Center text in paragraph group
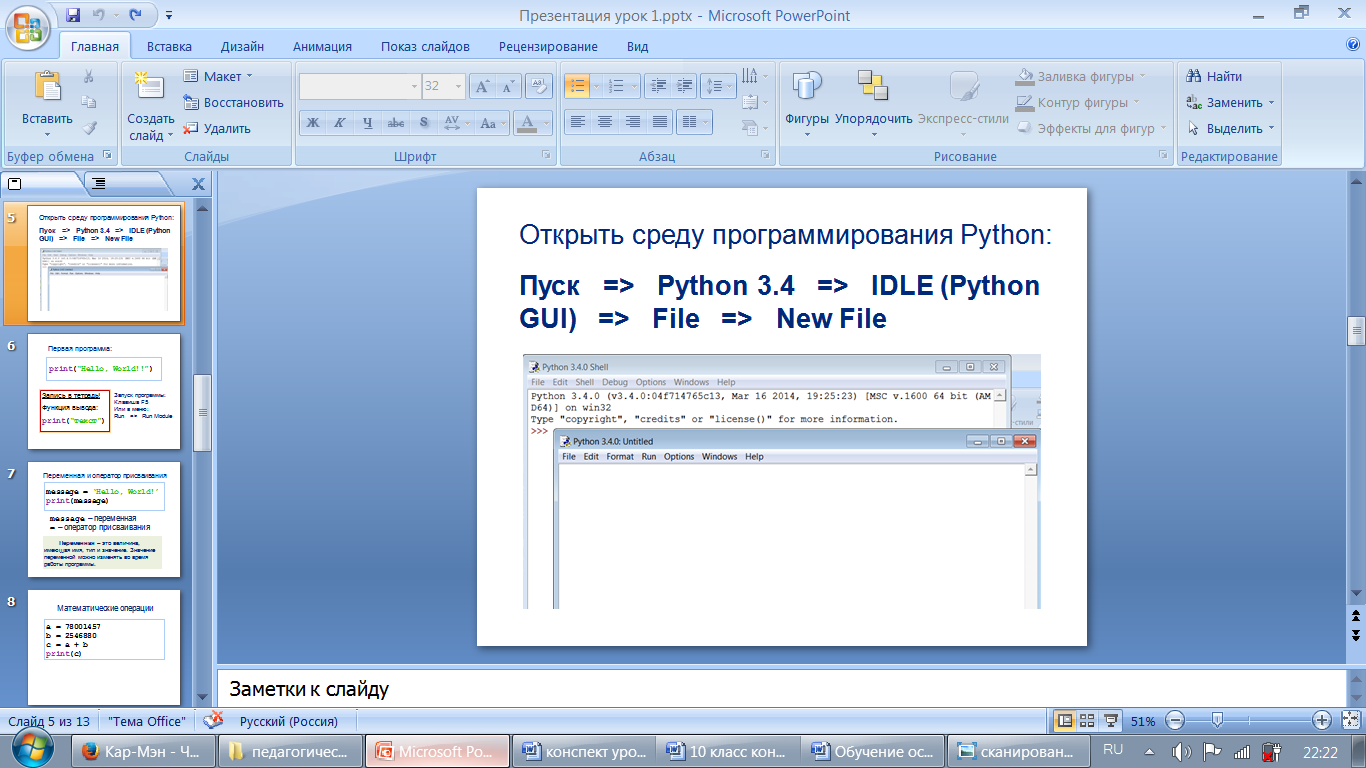1366x768 pixels. pyautogui.click(x=604, y=122)
